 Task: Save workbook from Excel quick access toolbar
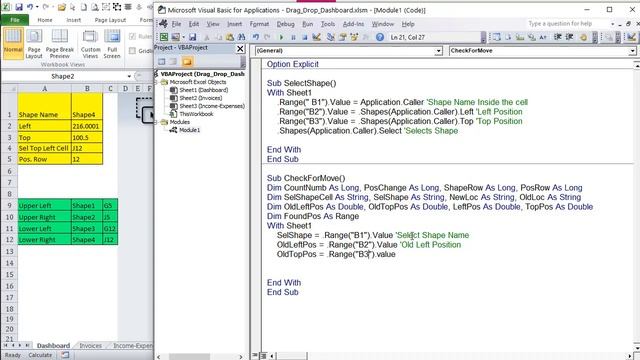click(19, 7)
